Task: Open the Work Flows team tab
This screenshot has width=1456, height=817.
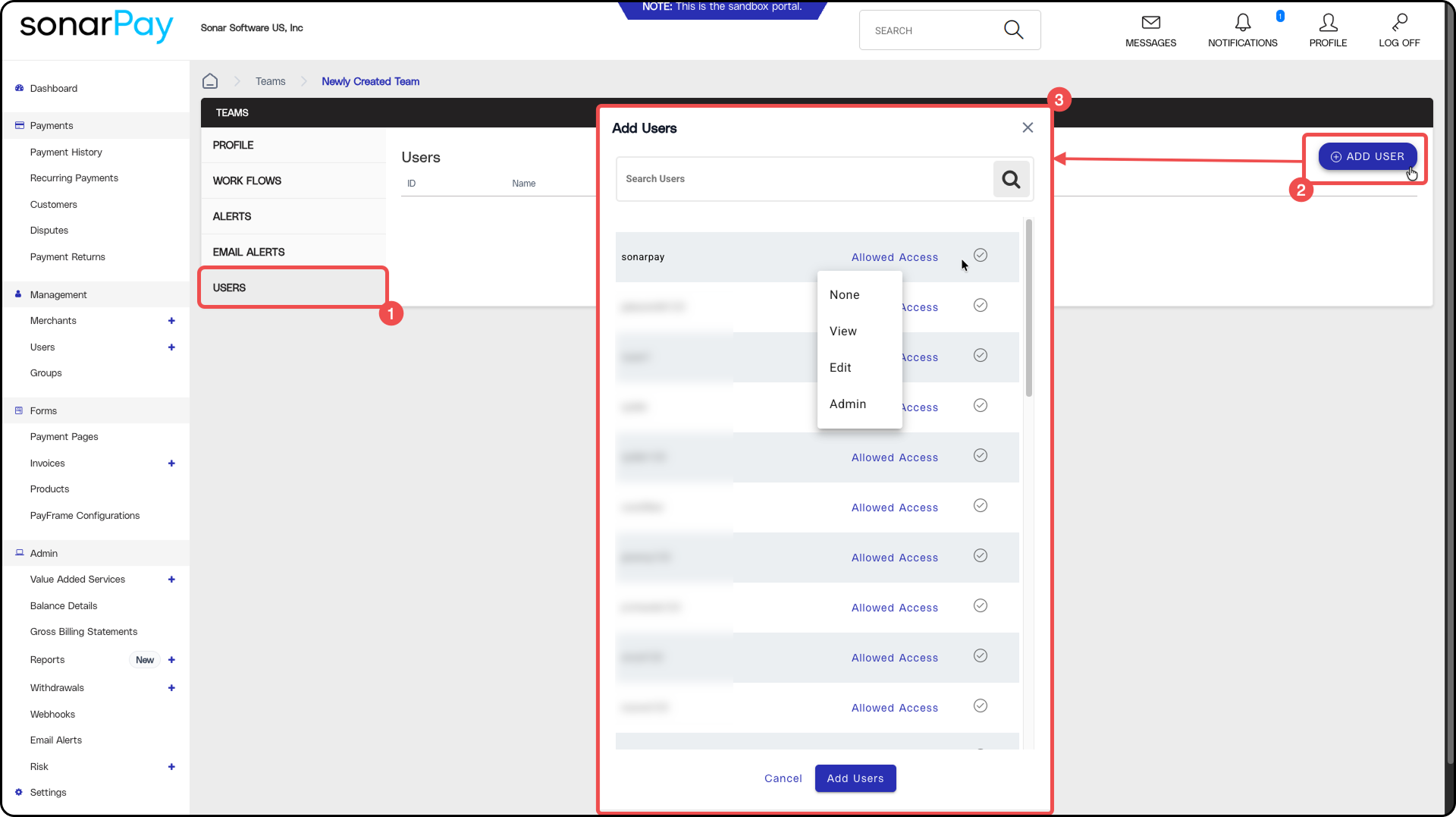Action: [293, 181]
